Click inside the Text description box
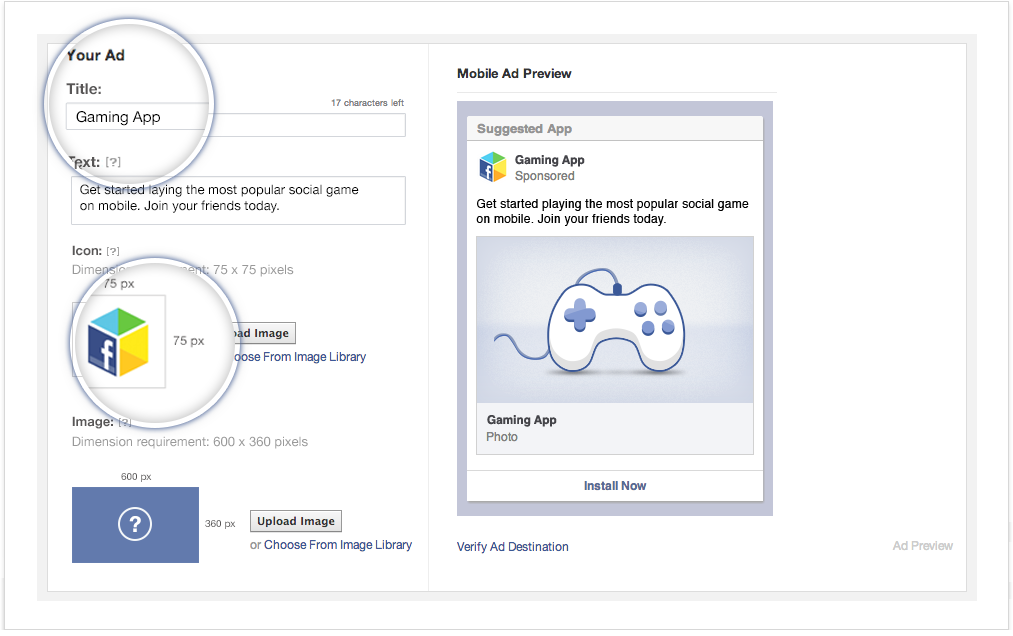Screen dimensions: 1013x636 click(x=237, y=200)
